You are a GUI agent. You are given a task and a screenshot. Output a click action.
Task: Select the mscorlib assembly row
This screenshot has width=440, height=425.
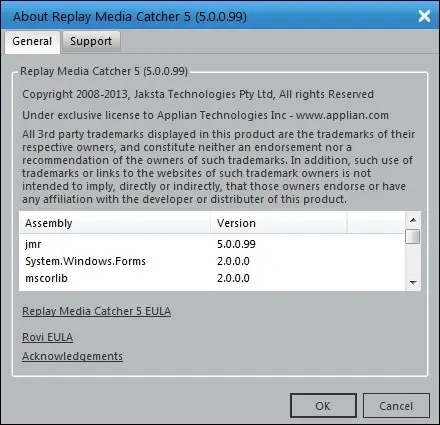pos(212,278)
